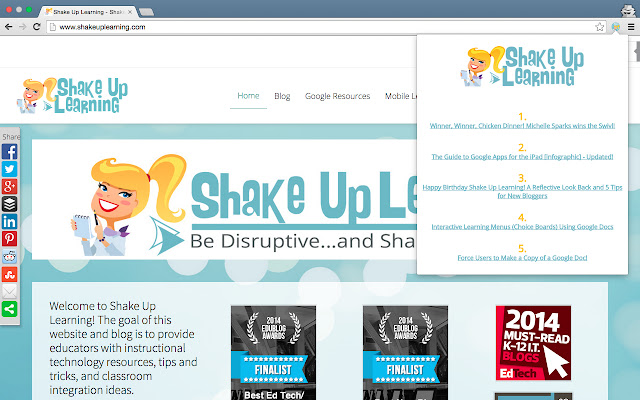
Task: Pin on Pinterest from the sidebar
Action: pos(9,238)
